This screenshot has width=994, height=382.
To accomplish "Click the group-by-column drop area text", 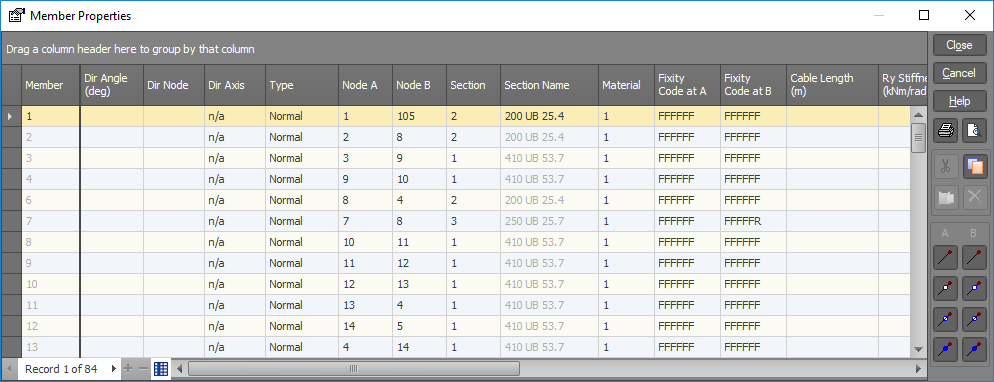I will click(131, 49).
